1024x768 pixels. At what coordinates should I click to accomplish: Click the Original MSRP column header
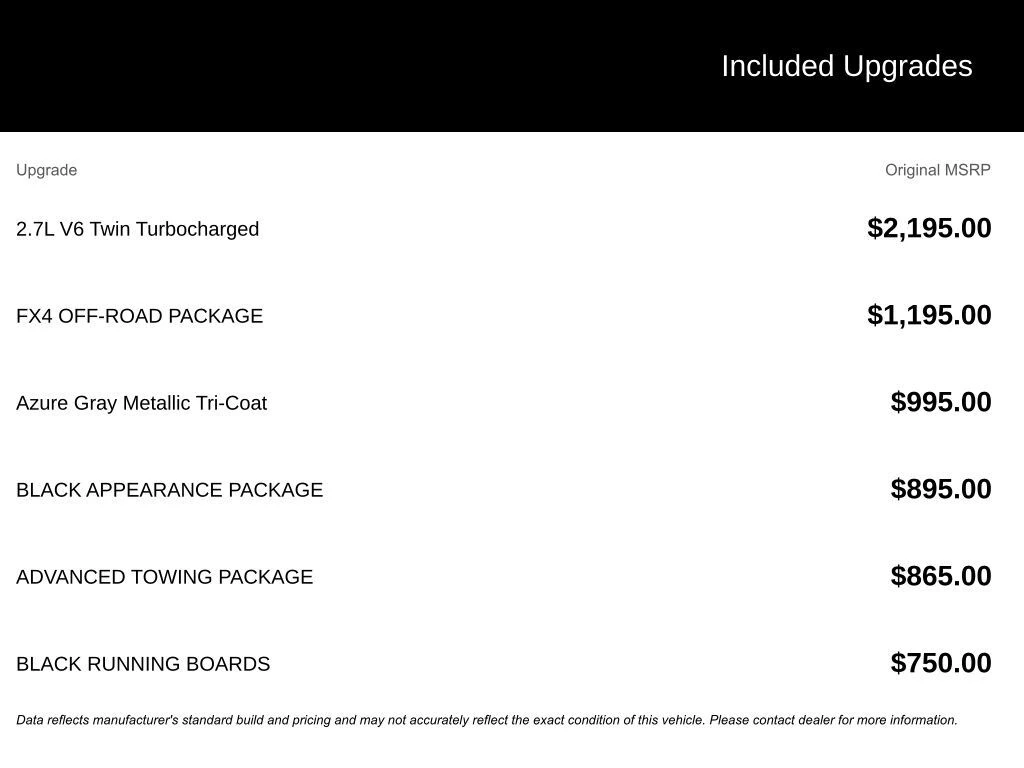[x=937, y=170]
